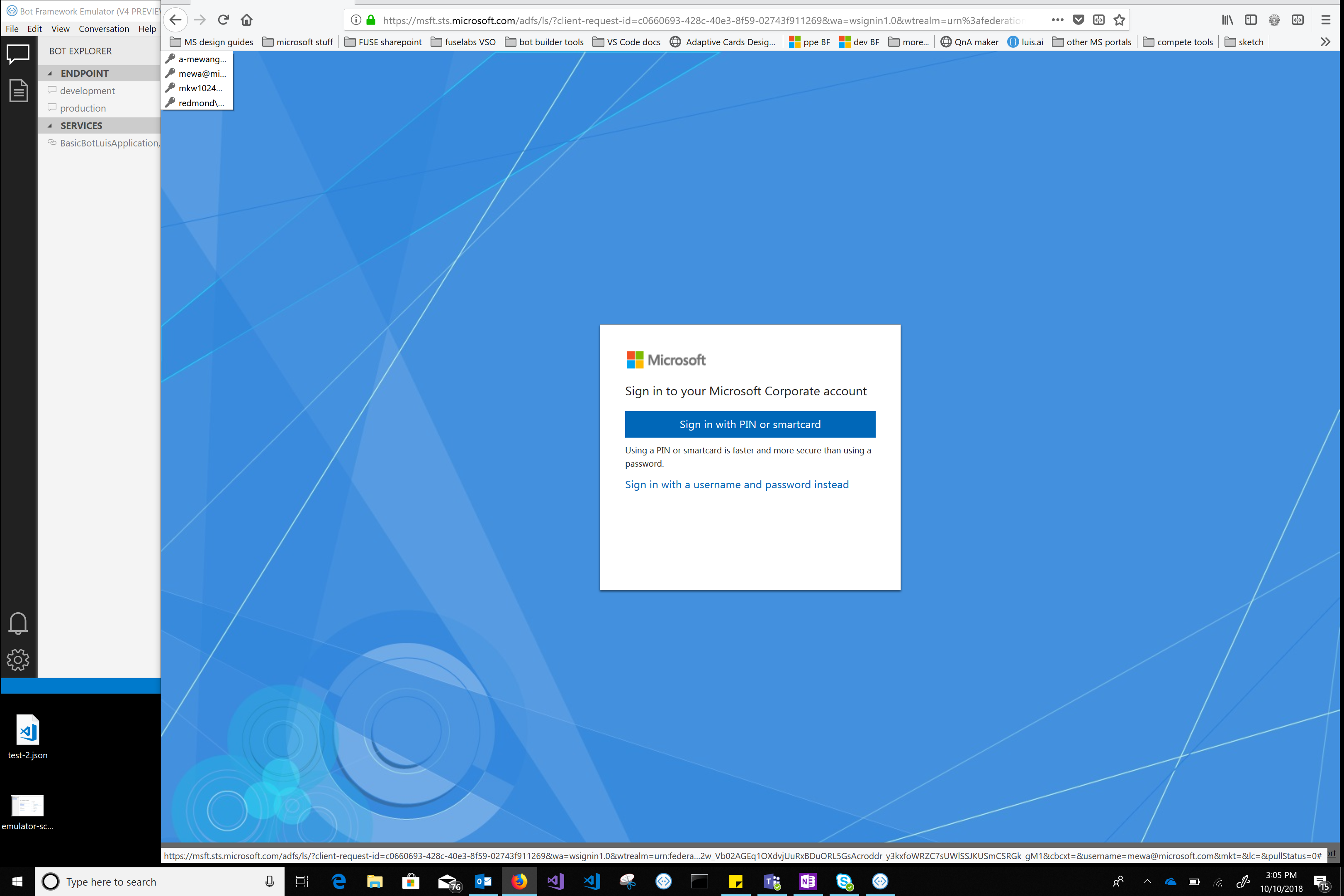Open the File menu in the emulator

pyautogui.click(x=12, y=29)
